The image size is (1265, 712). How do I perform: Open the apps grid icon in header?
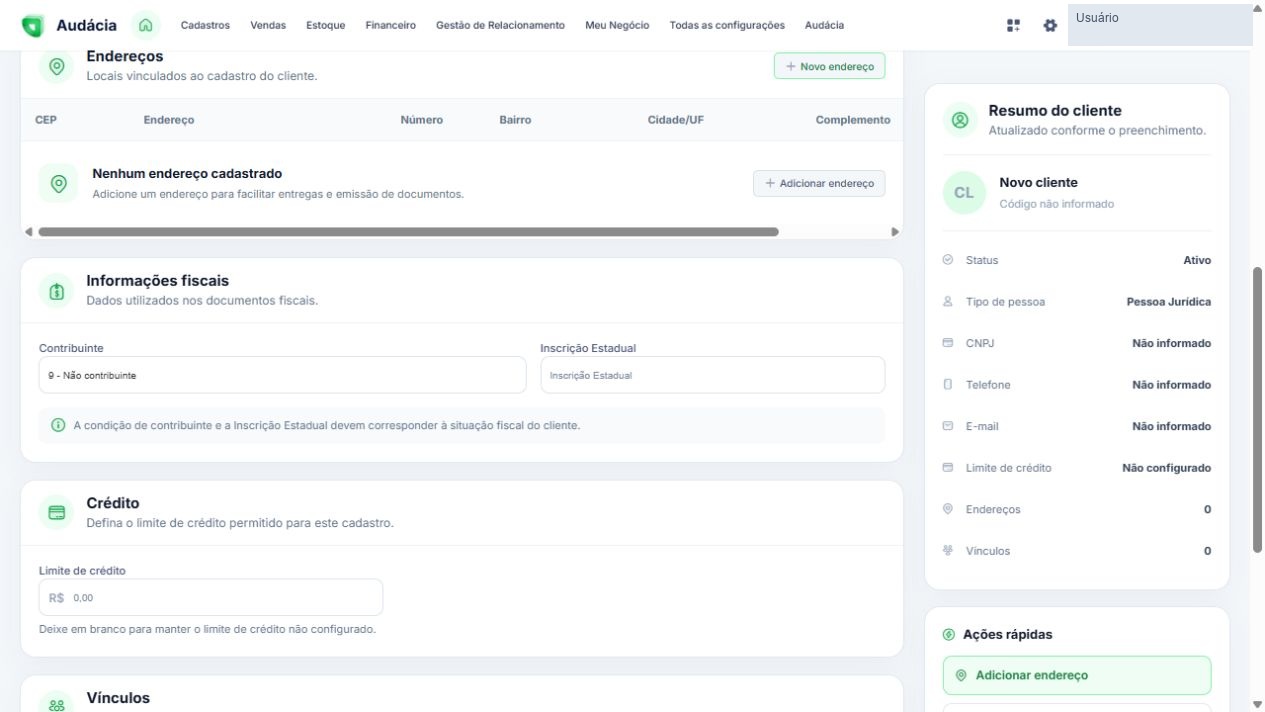pos(1014,26)
